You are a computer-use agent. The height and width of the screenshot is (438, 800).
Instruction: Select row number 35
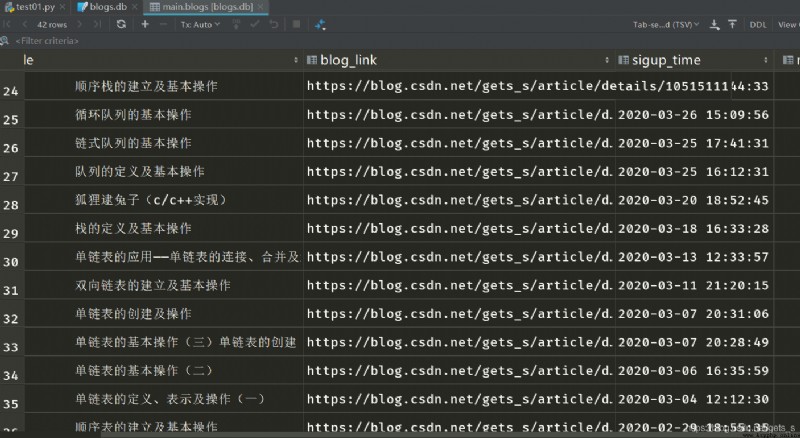11,404
